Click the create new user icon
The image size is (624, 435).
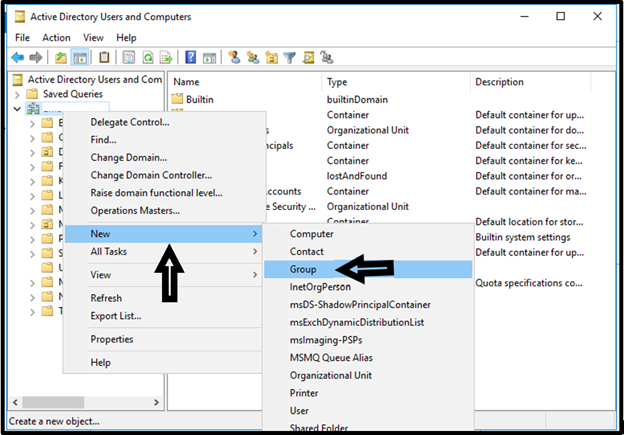pyautogui.click(x=234, y=57)
